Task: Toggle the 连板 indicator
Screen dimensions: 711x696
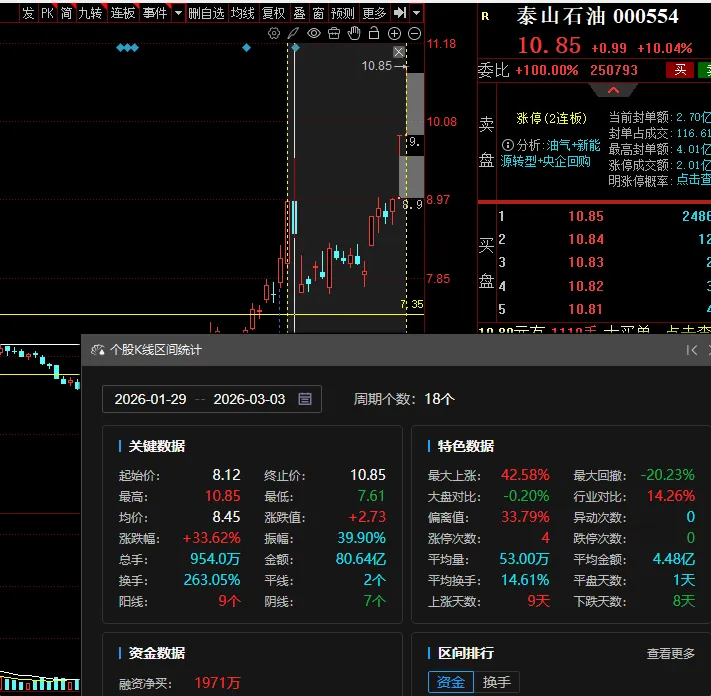Action: (123, 13)
